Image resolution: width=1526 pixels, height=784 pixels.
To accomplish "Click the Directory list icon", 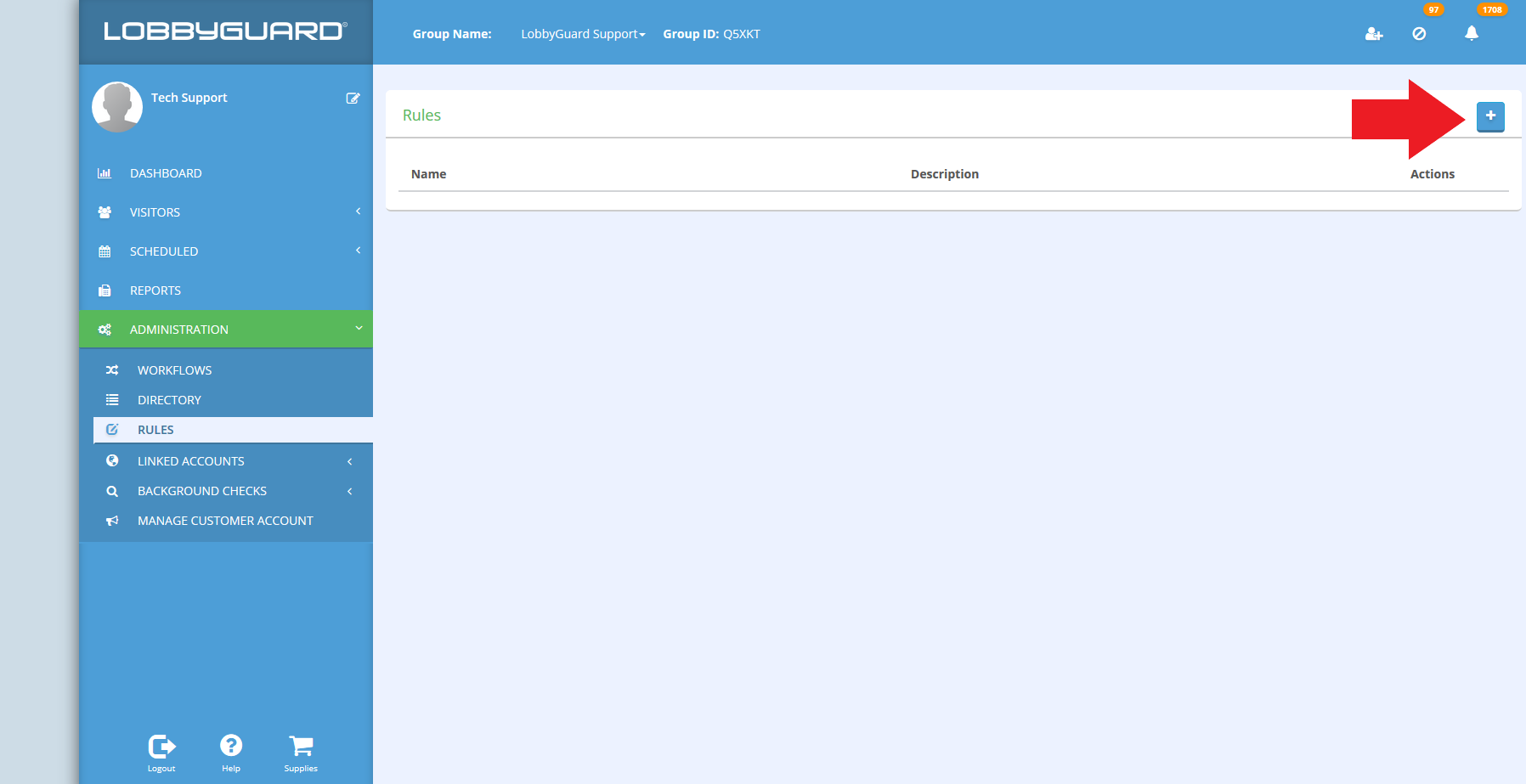I will pyautogui.click(x=112, y=400).
